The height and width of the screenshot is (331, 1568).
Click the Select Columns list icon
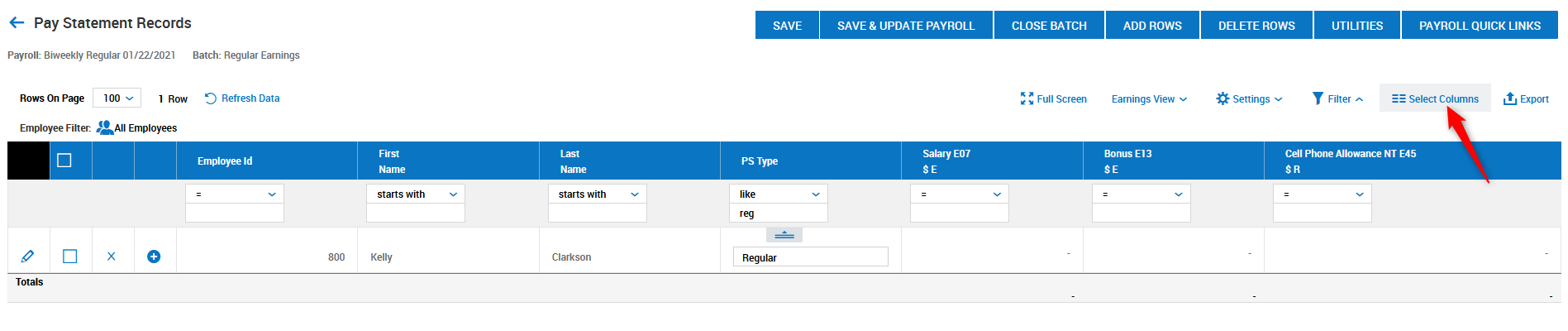point(1399,98)
